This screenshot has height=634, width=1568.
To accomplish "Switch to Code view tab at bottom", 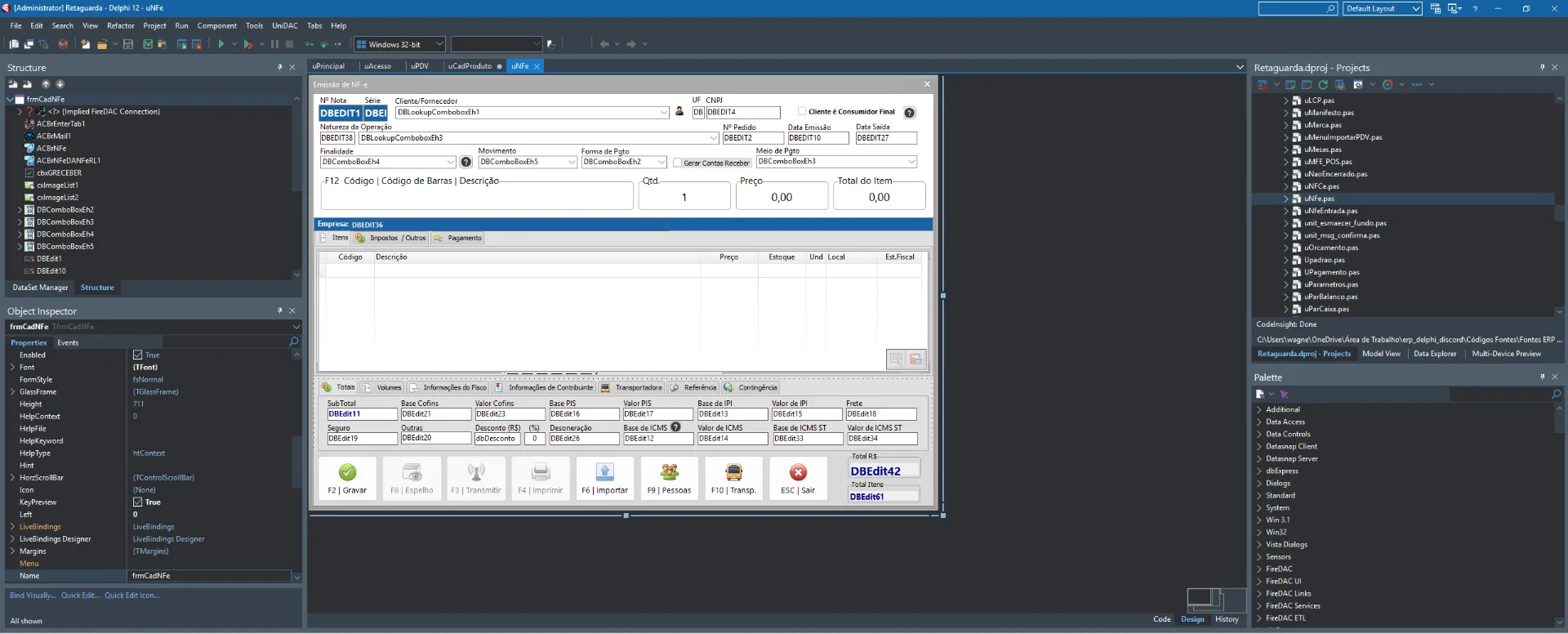I will click(1162, 619).
